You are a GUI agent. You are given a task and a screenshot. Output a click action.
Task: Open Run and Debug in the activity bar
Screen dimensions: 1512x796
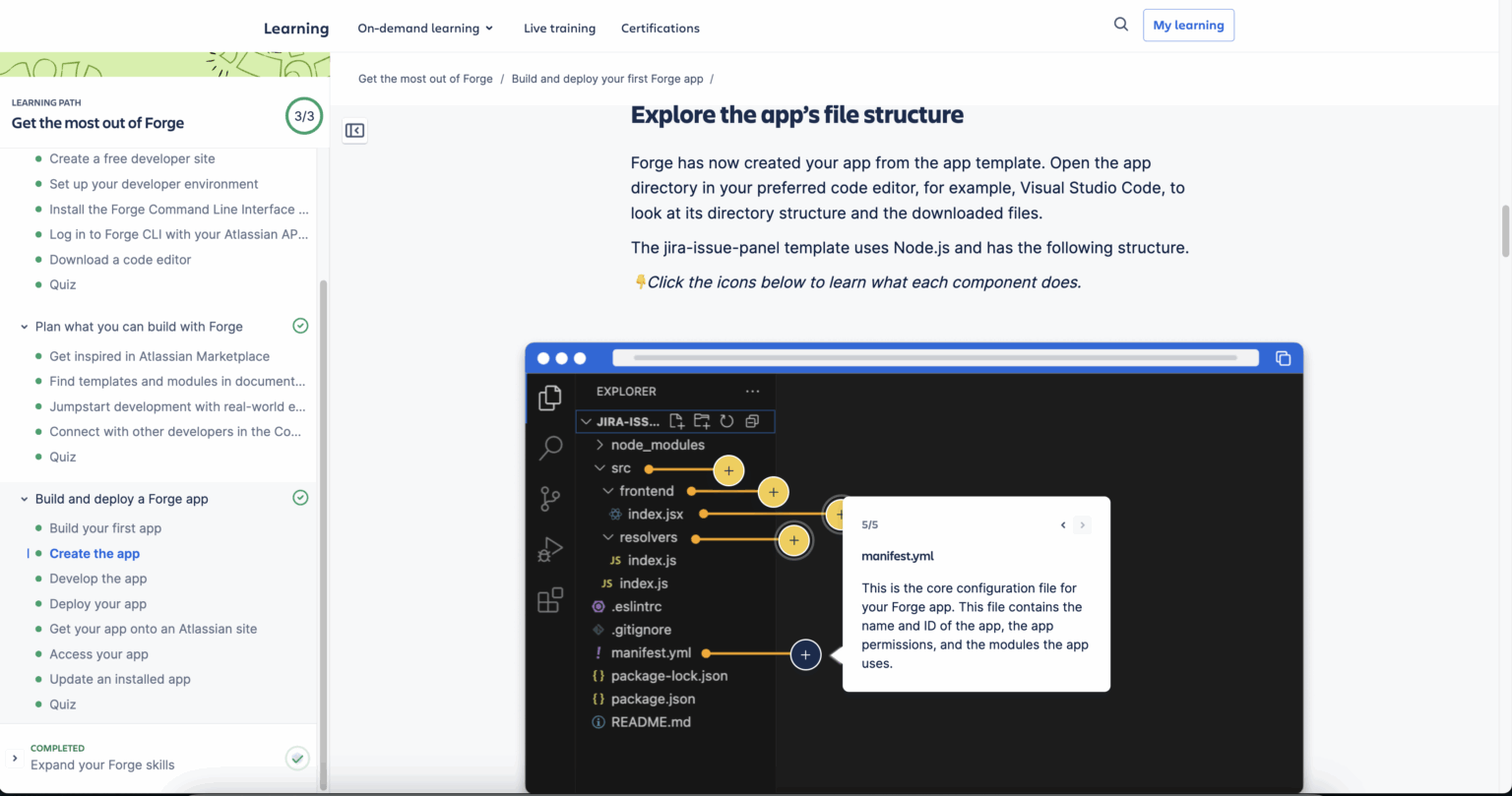549,549
